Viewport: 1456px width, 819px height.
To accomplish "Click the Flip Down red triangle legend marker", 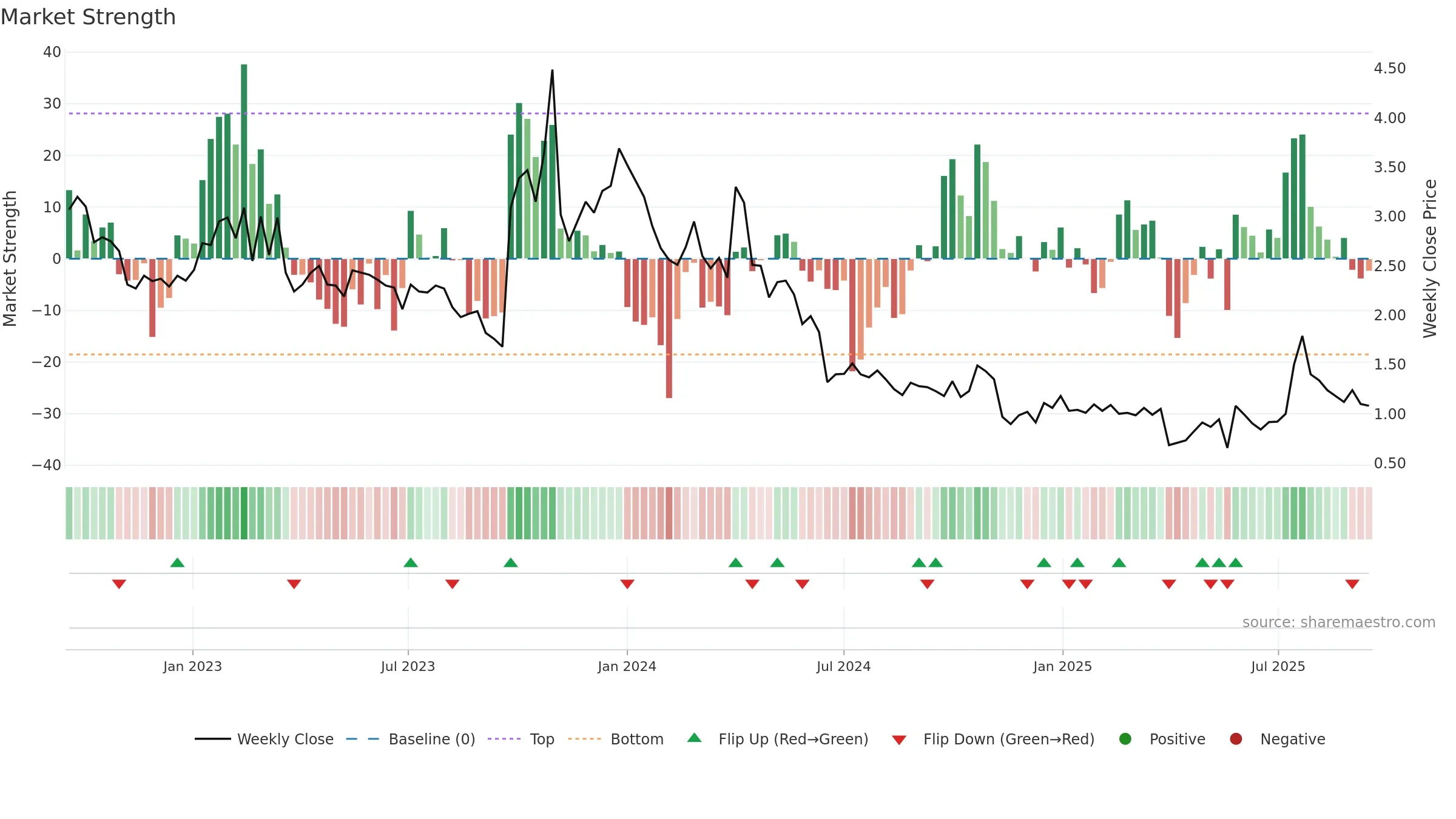I will point(899,740).
